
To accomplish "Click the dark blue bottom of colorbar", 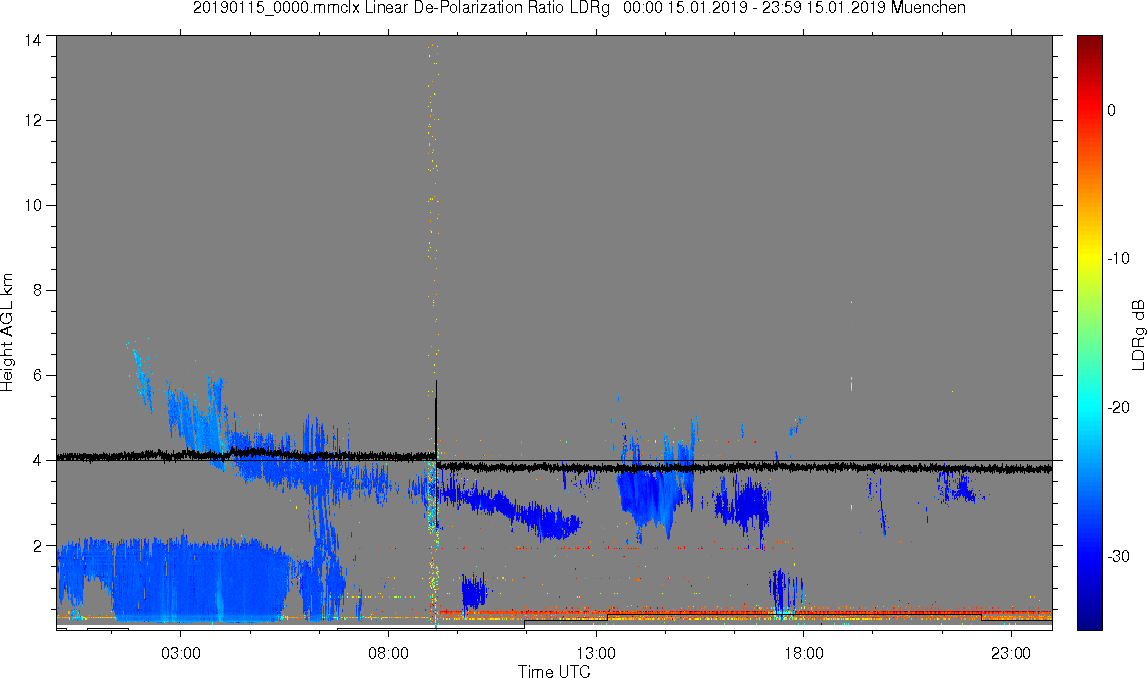I will (1089, 620).
